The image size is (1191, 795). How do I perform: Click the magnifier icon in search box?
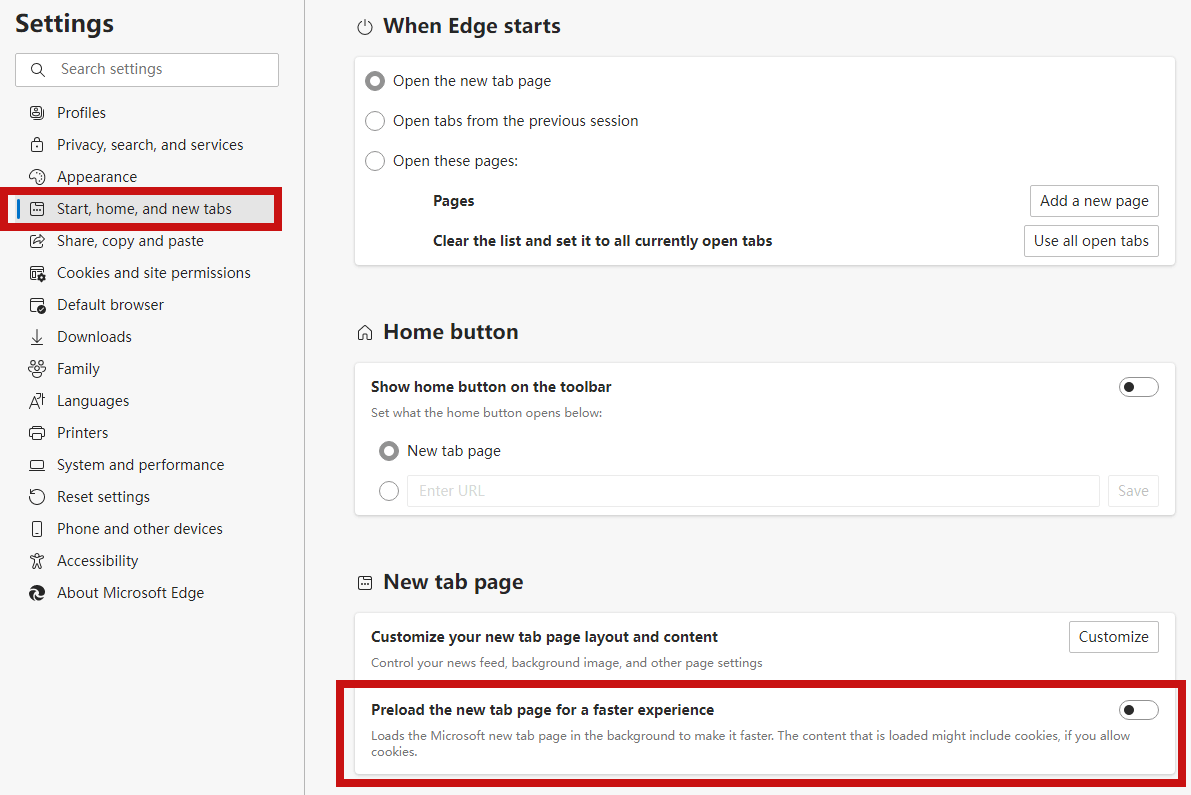[x=37, y=70]
